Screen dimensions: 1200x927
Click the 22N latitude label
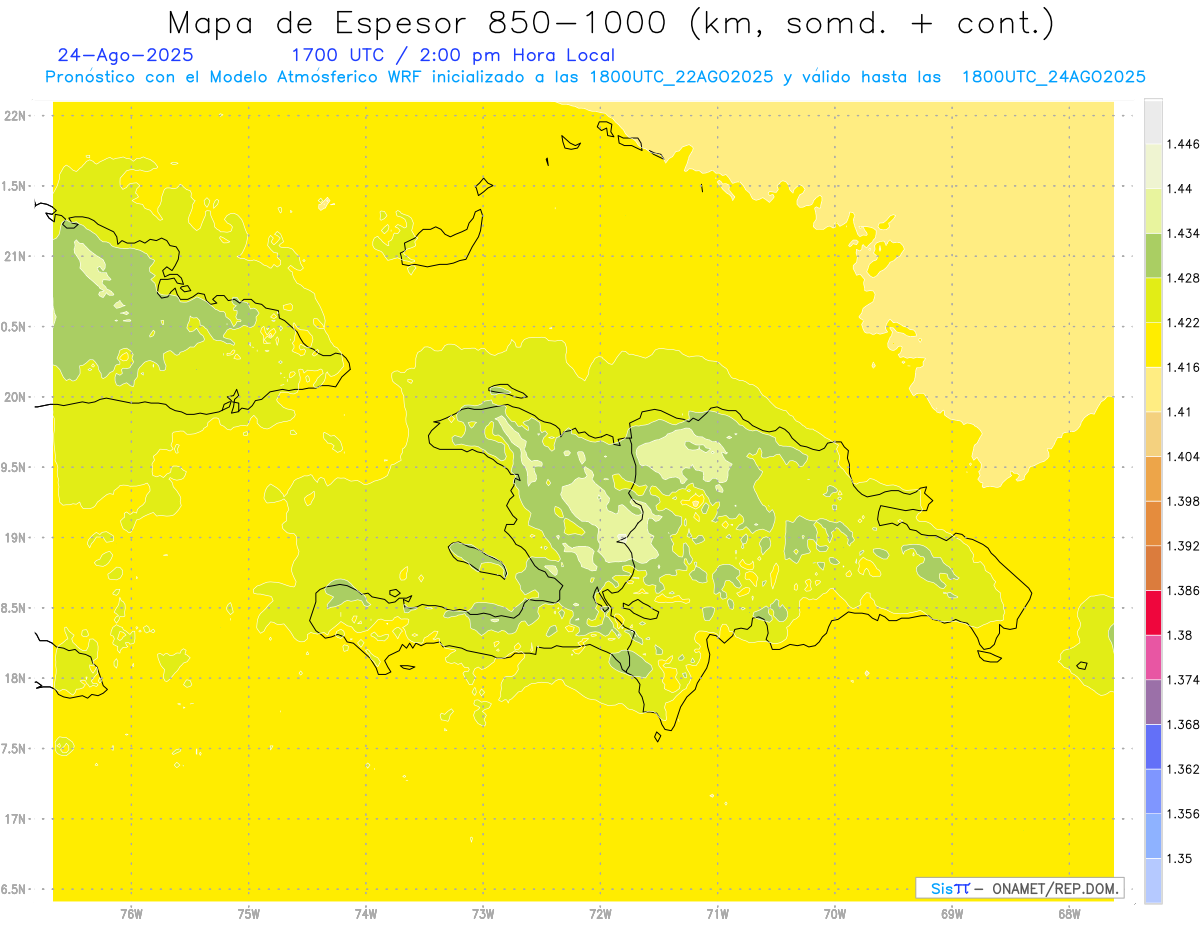[x=15, y=116]
